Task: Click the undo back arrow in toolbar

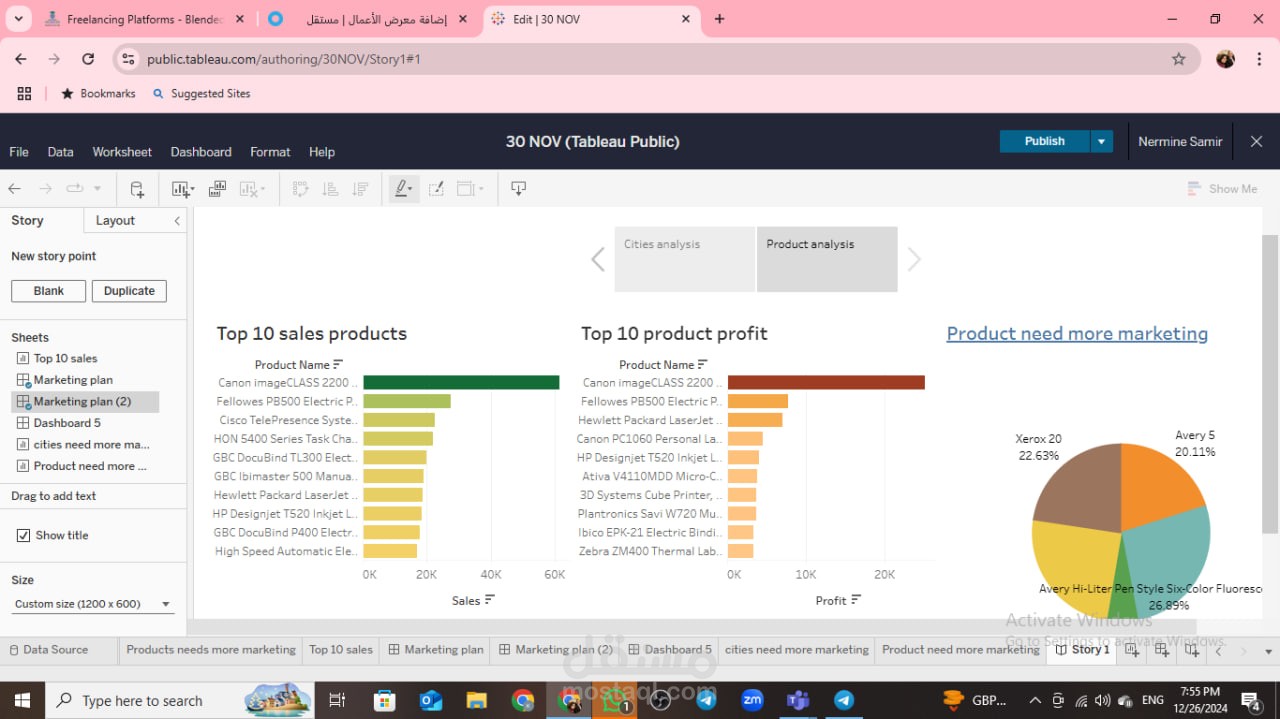Action: (14, 189)
